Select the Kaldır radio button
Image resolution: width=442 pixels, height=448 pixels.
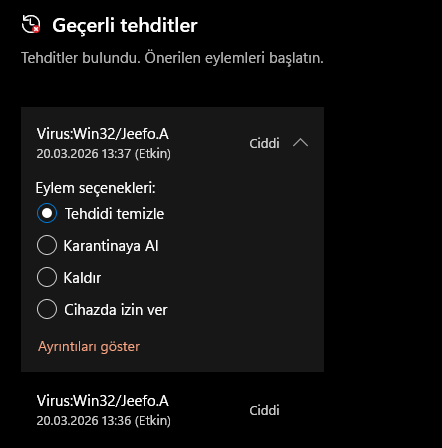(x=47, y=277)
